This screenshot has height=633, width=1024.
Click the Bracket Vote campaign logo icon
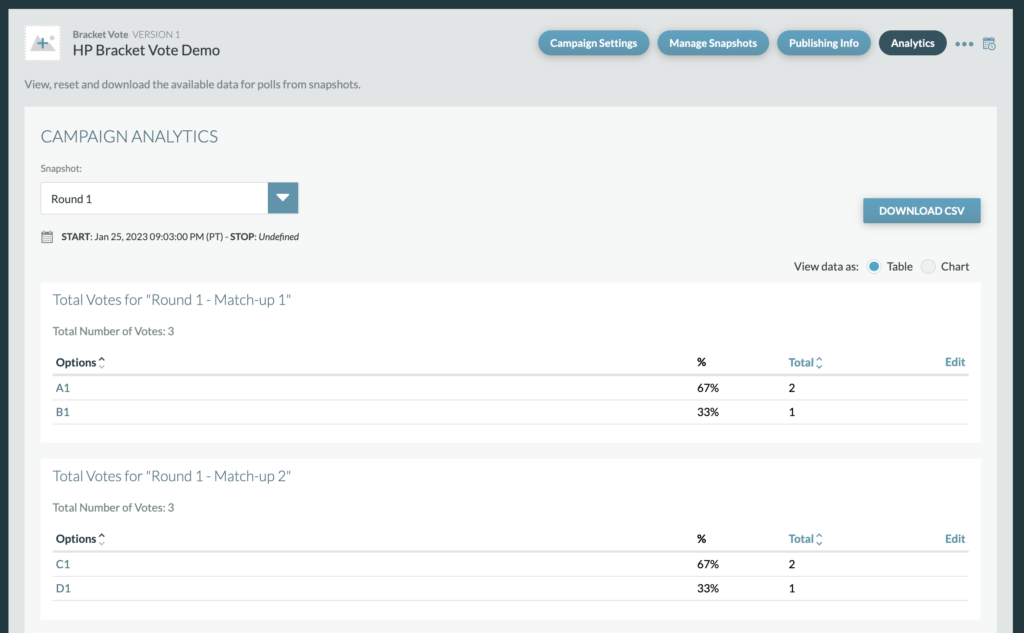tap(42, 43)
